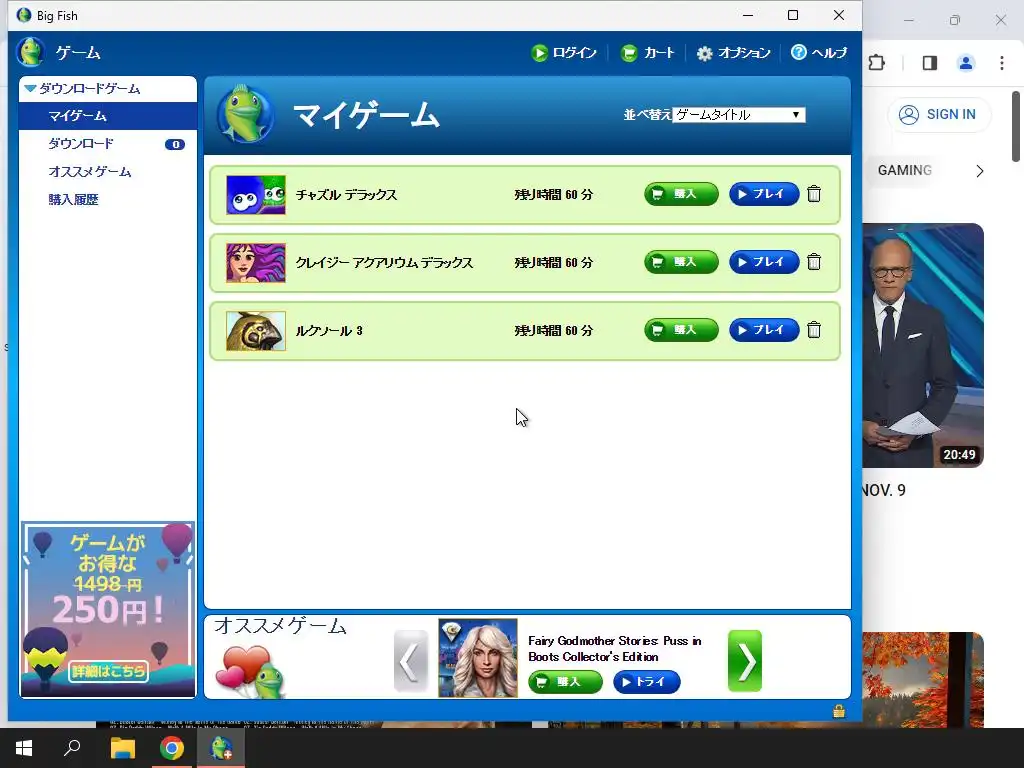Open File Explorer from taskbar

[x=122, y=748]
